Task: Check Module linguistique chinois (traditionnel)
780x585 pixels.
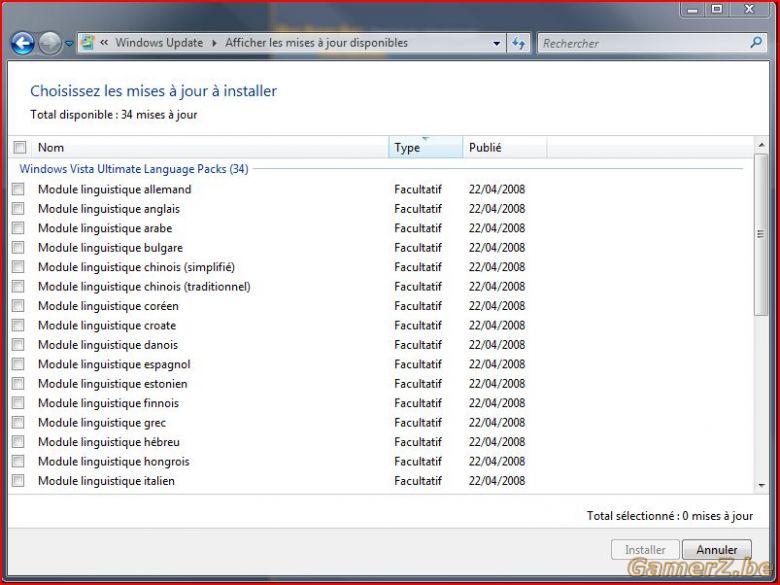Action: click(x=18, y=287)
